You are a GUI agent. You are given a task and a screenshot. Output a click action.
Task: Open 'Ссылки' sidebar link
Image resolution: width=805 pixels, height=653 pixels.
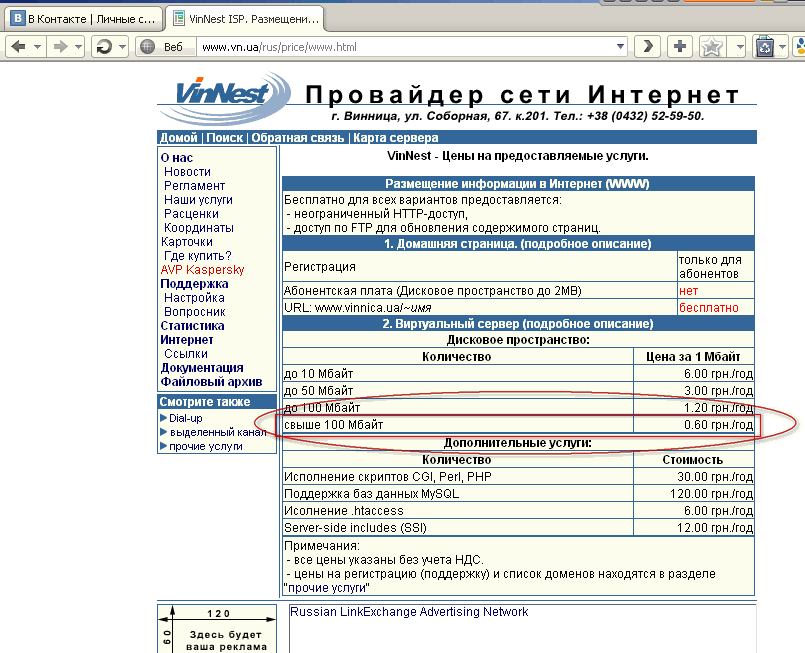[186, 354]
